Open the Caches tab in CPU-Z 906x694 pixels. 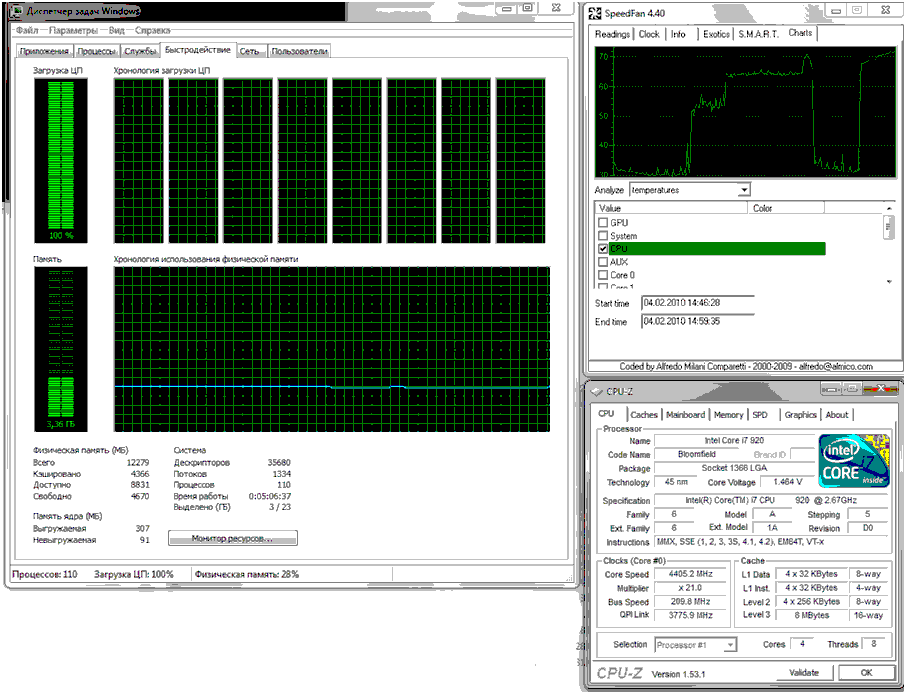(x=644, y=415)
